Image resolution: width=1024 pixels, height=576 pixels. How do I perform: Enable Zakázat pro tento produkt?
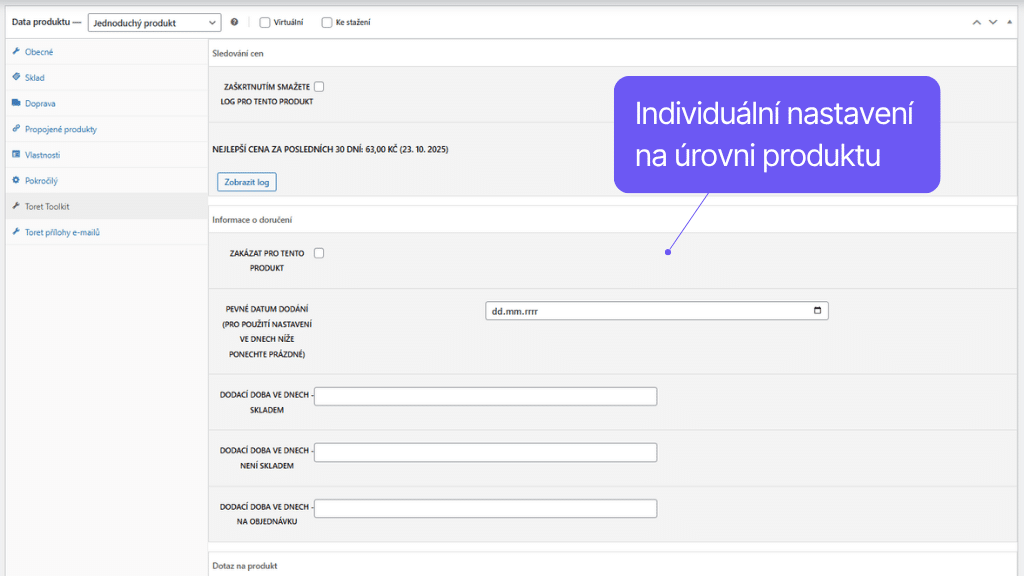pos(319,253)
